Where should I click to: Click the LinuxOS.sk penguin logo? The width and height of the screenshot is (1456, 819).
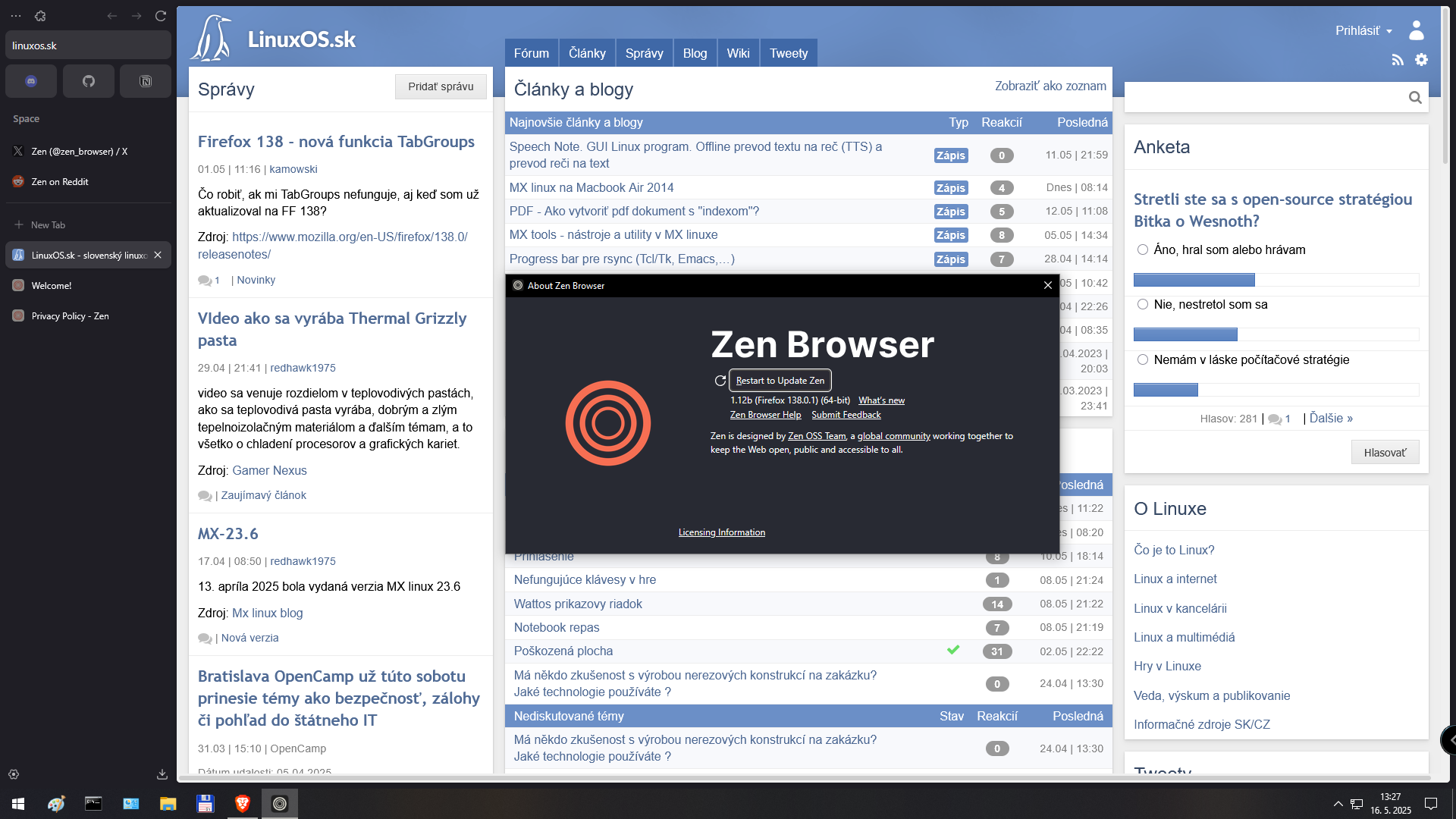pos(212,38)
